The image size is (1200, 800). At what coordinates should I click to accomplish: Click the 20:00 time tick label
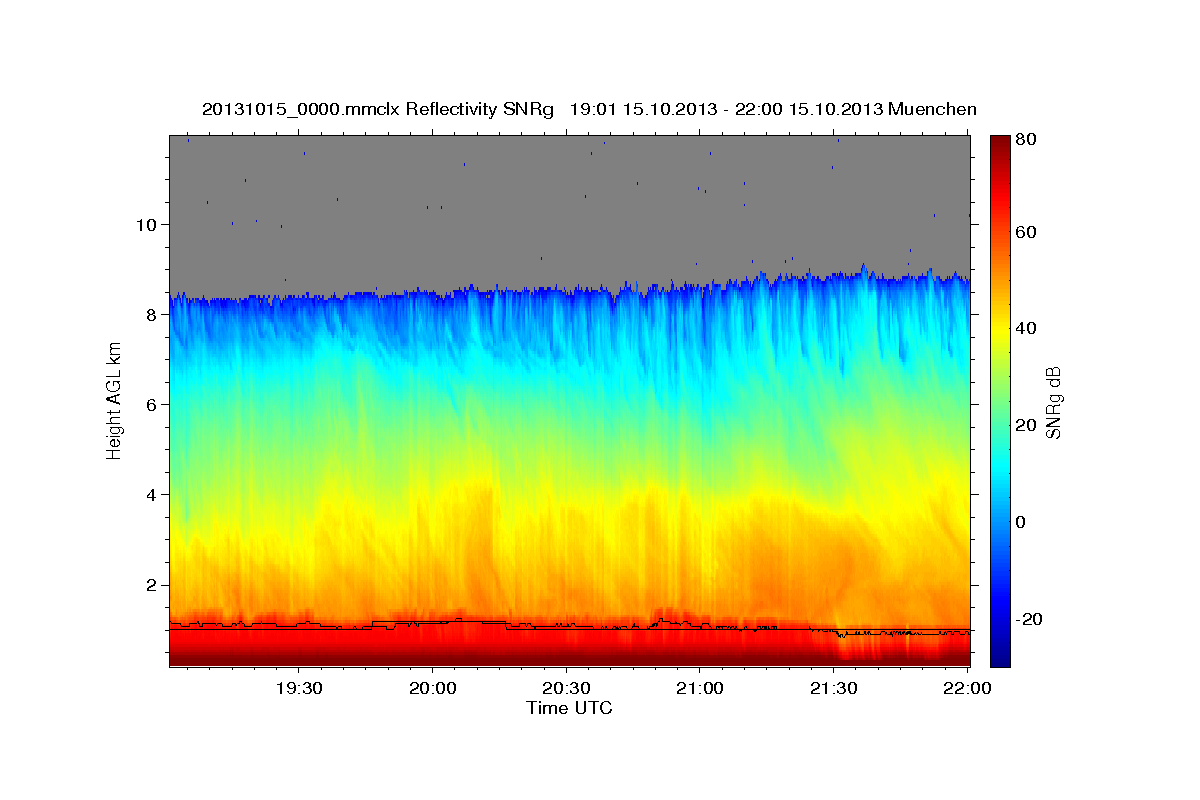(432, 689)
